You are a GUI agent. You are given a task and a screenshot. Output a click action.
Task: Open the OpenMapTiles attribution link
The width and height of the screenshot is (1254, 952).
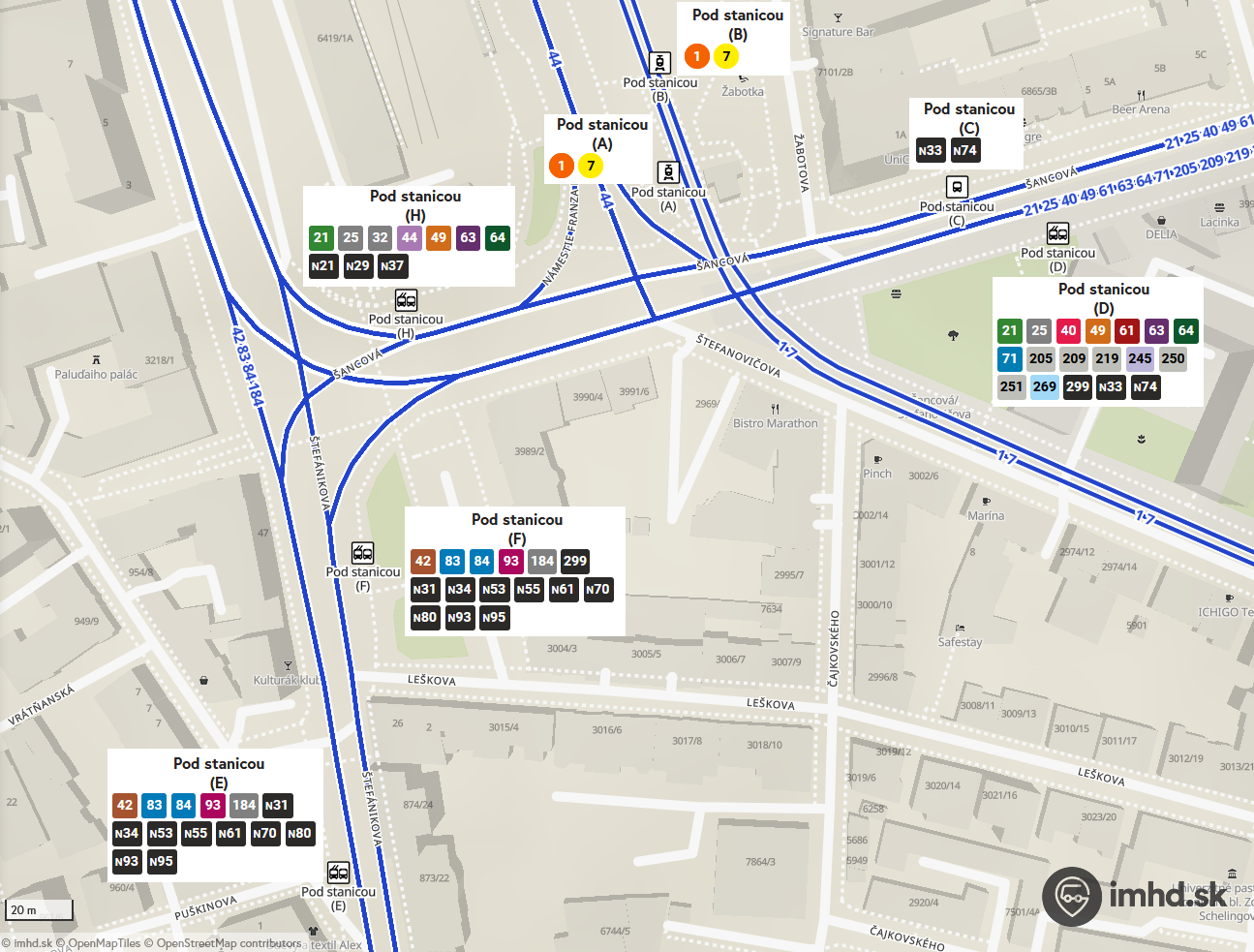(104, 943)
